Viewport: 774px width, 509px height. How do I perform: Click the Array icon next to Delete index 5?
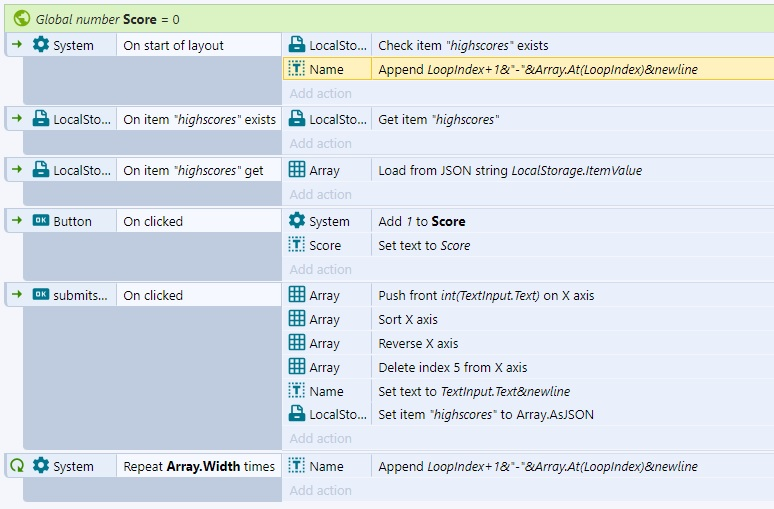click(x=297, y=367)
